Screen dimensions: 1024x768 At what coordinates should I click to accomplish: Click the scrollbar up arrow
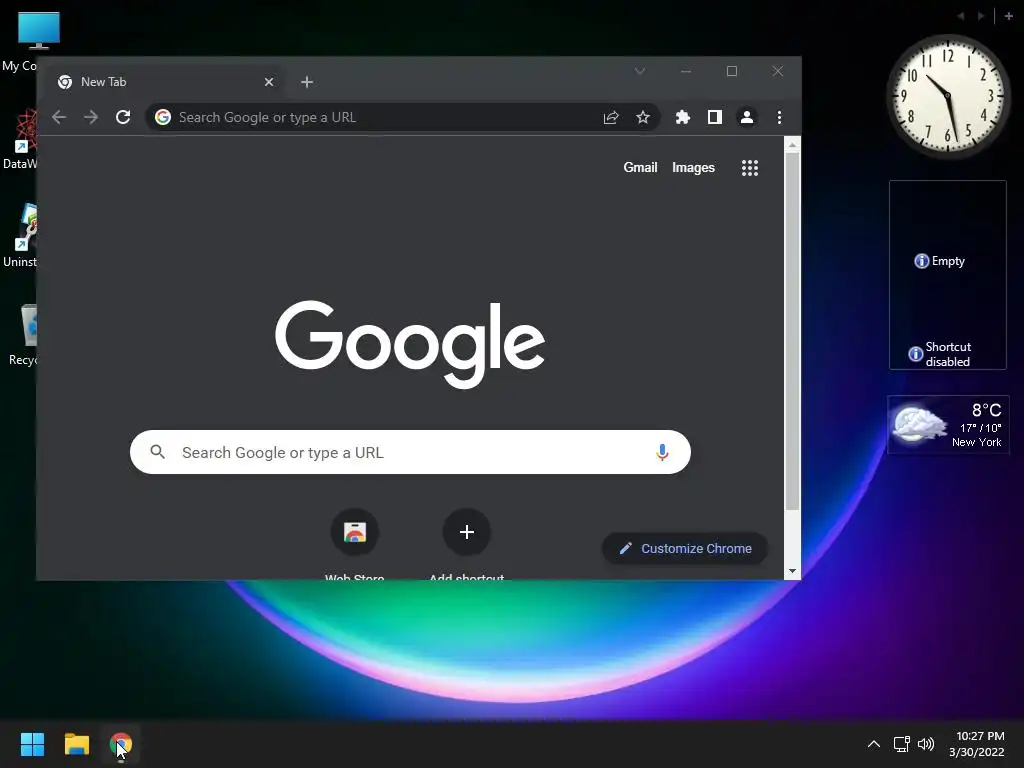coord(792,144)
